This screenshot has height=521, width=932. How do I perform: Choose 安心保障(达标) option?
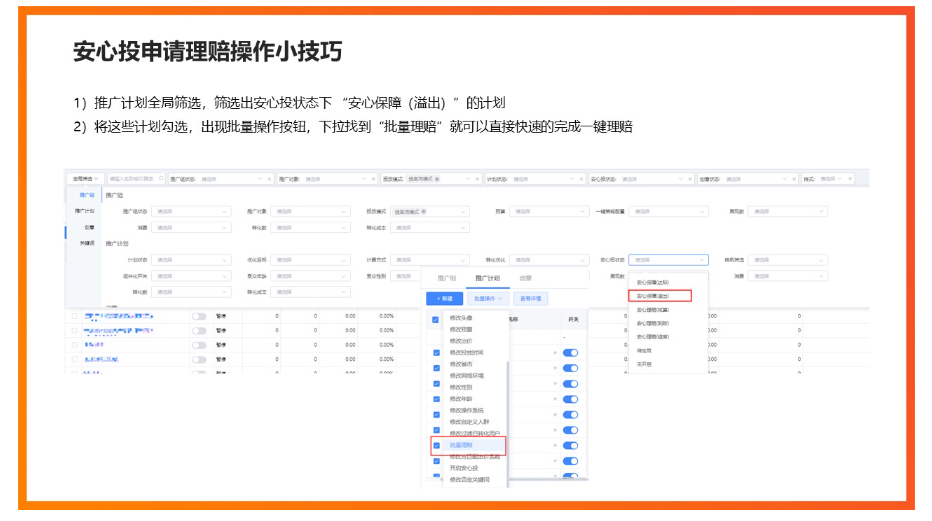click(652, 282)
